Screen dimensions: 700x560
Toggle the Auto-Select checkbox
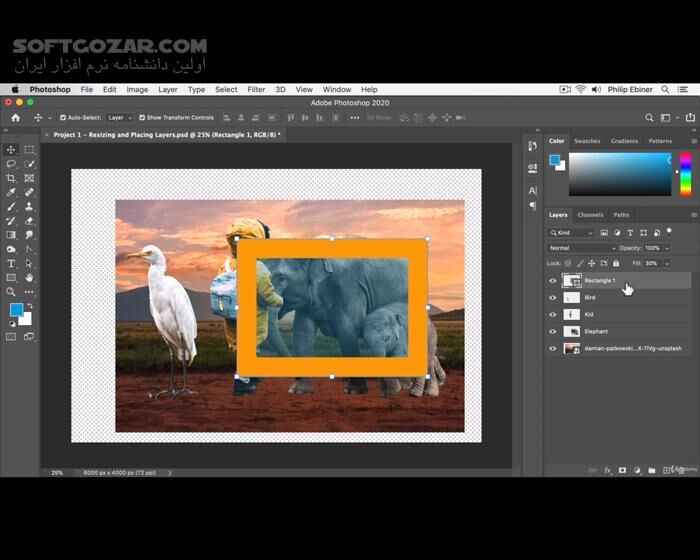63,118
